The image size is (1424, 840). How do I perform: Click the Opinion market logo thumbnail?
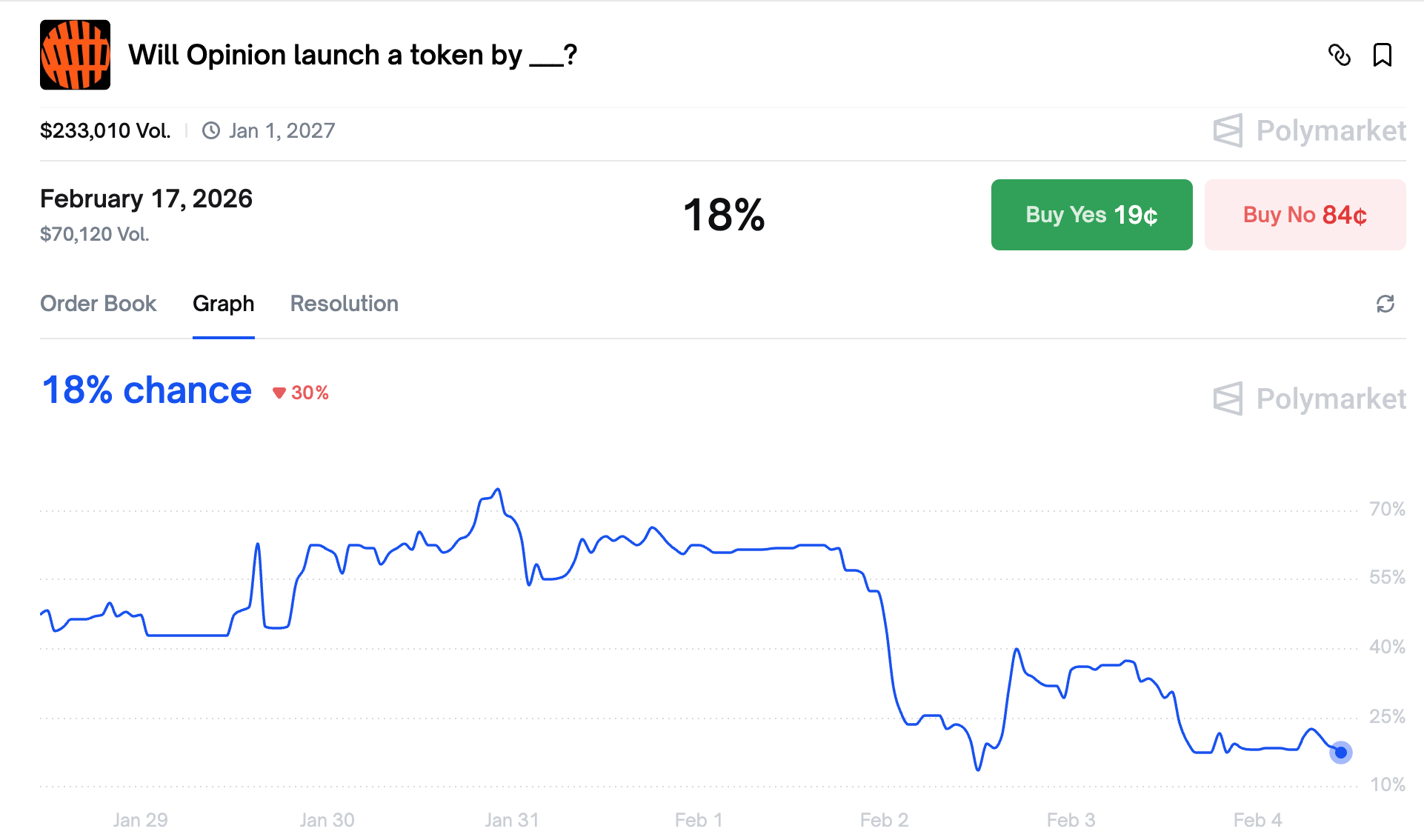tap(75, 55)
